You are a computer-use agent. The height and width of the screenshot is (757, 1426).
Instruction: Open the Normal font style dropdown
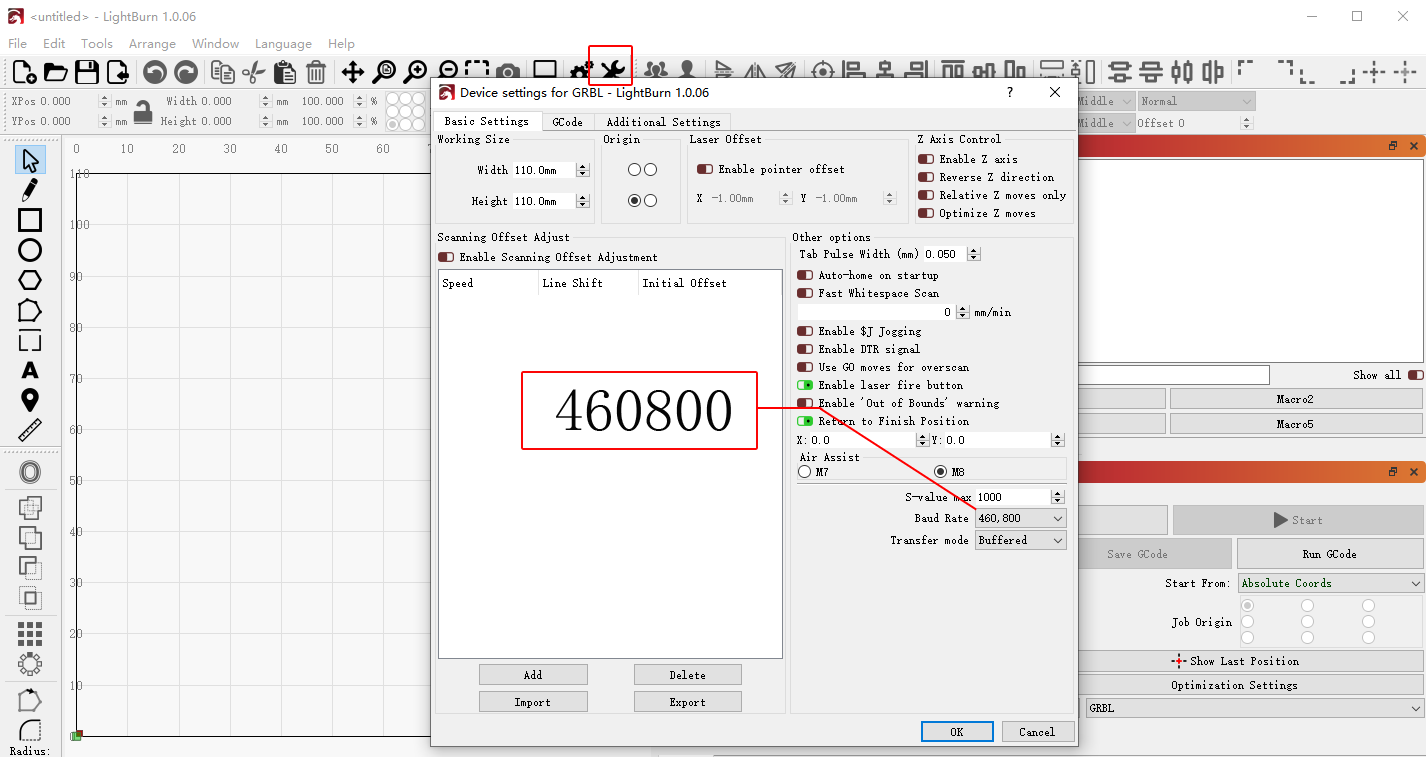(1196, 101)
